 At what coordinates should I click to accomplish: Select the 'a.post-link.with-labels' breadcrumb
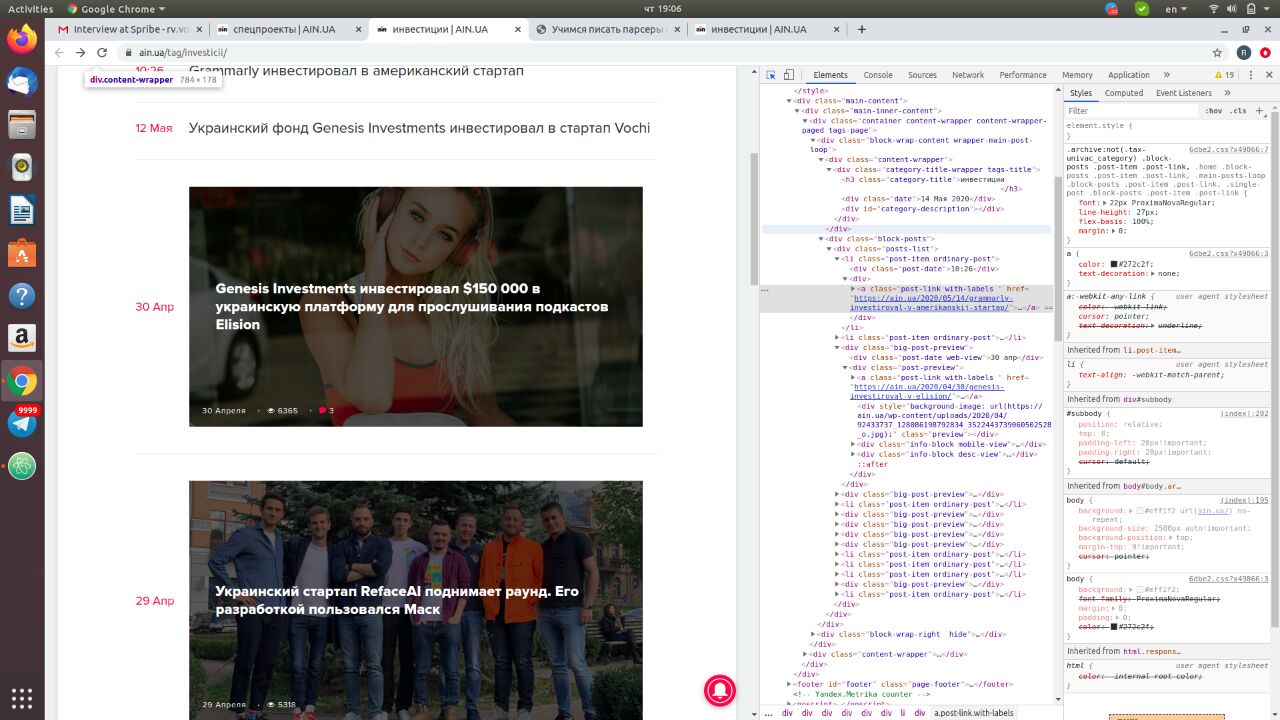(974, 713)
